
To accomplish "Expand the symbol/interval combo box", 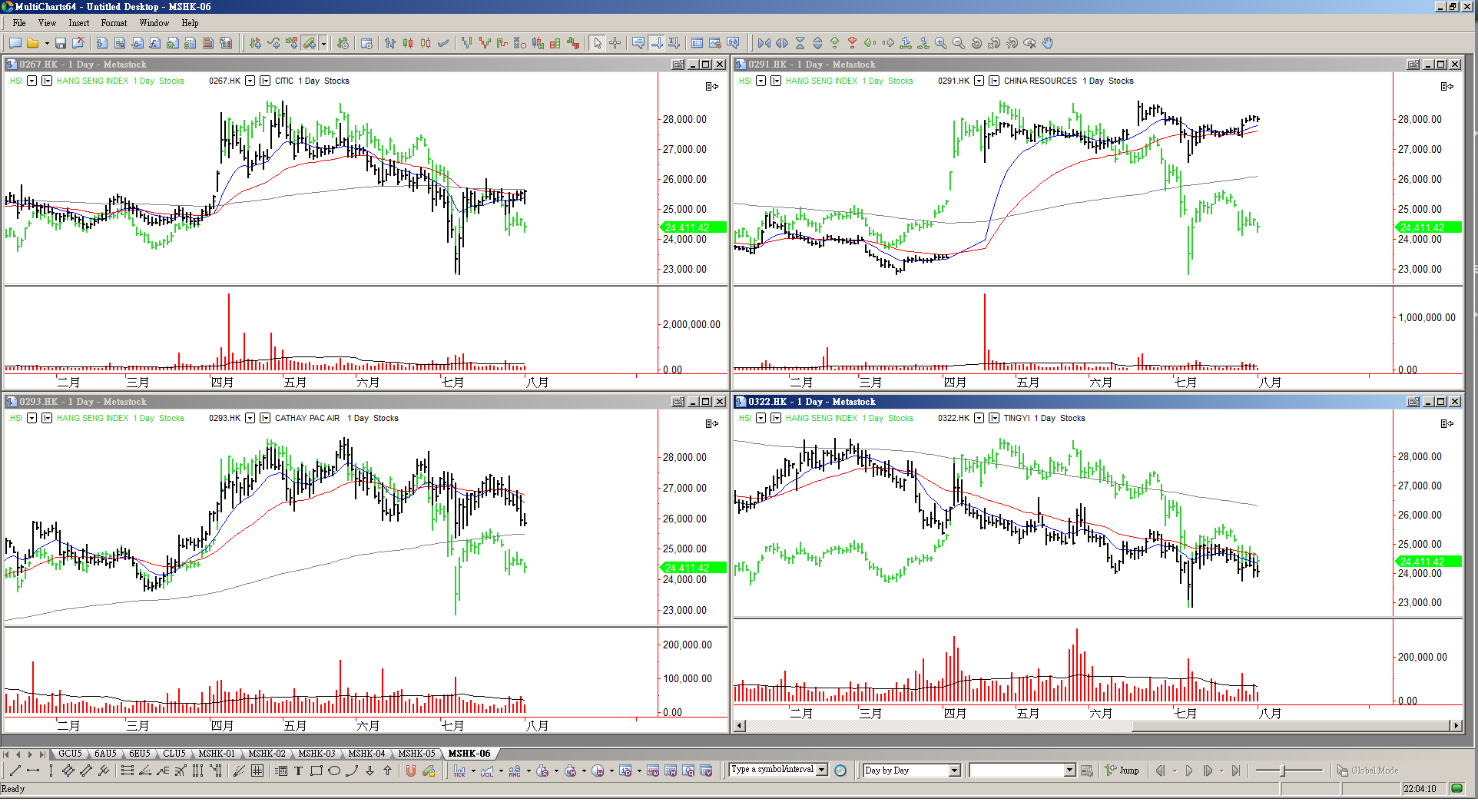I will (822, 770).
